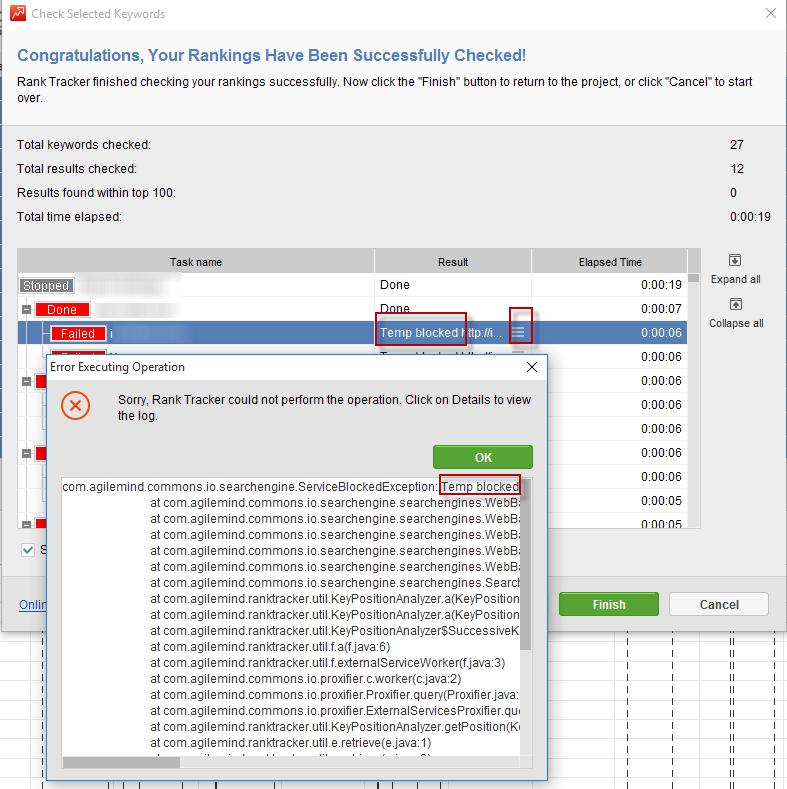Click OK in the error dialog

pyautogui.click(x=483, y=457)
